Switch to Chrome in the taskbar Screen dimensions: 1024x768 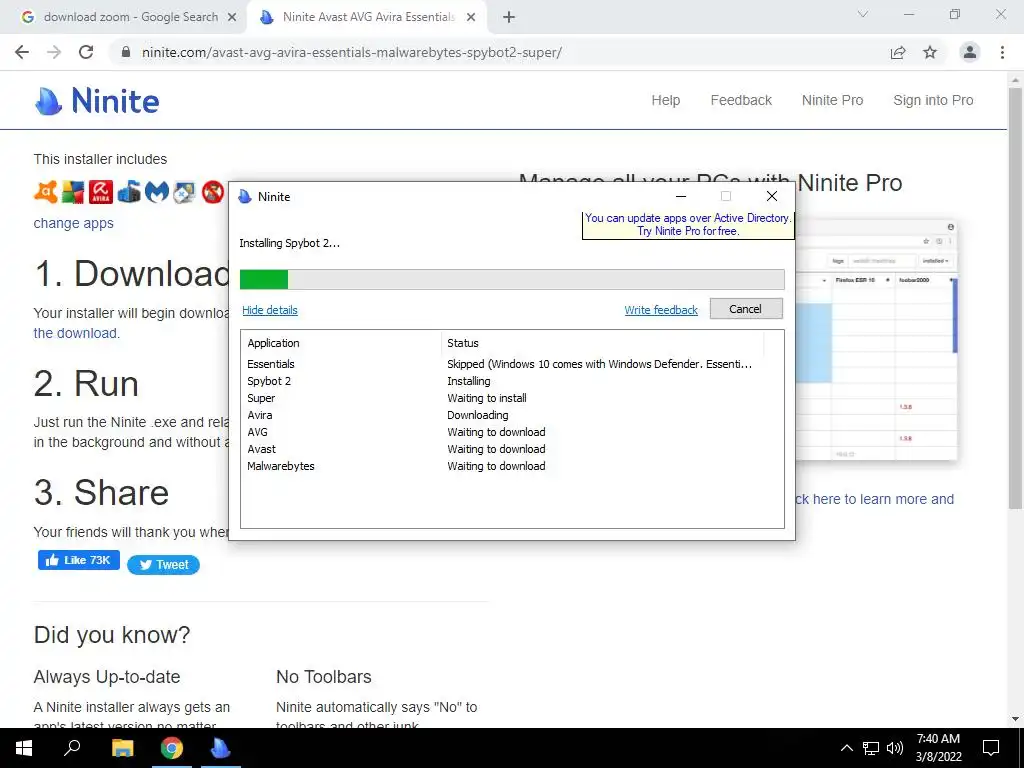(x=172, y=748)
